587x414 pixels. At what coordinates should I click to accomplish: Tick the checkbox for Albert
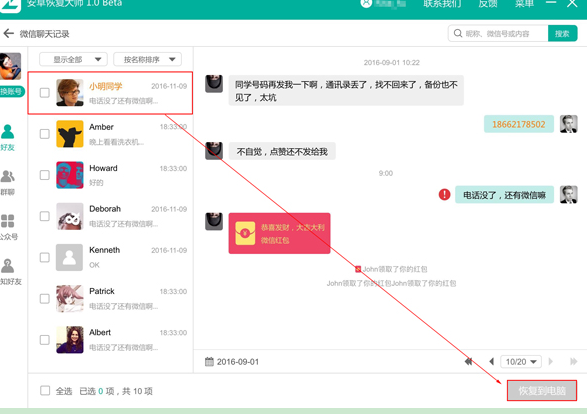tap(45, 340)
